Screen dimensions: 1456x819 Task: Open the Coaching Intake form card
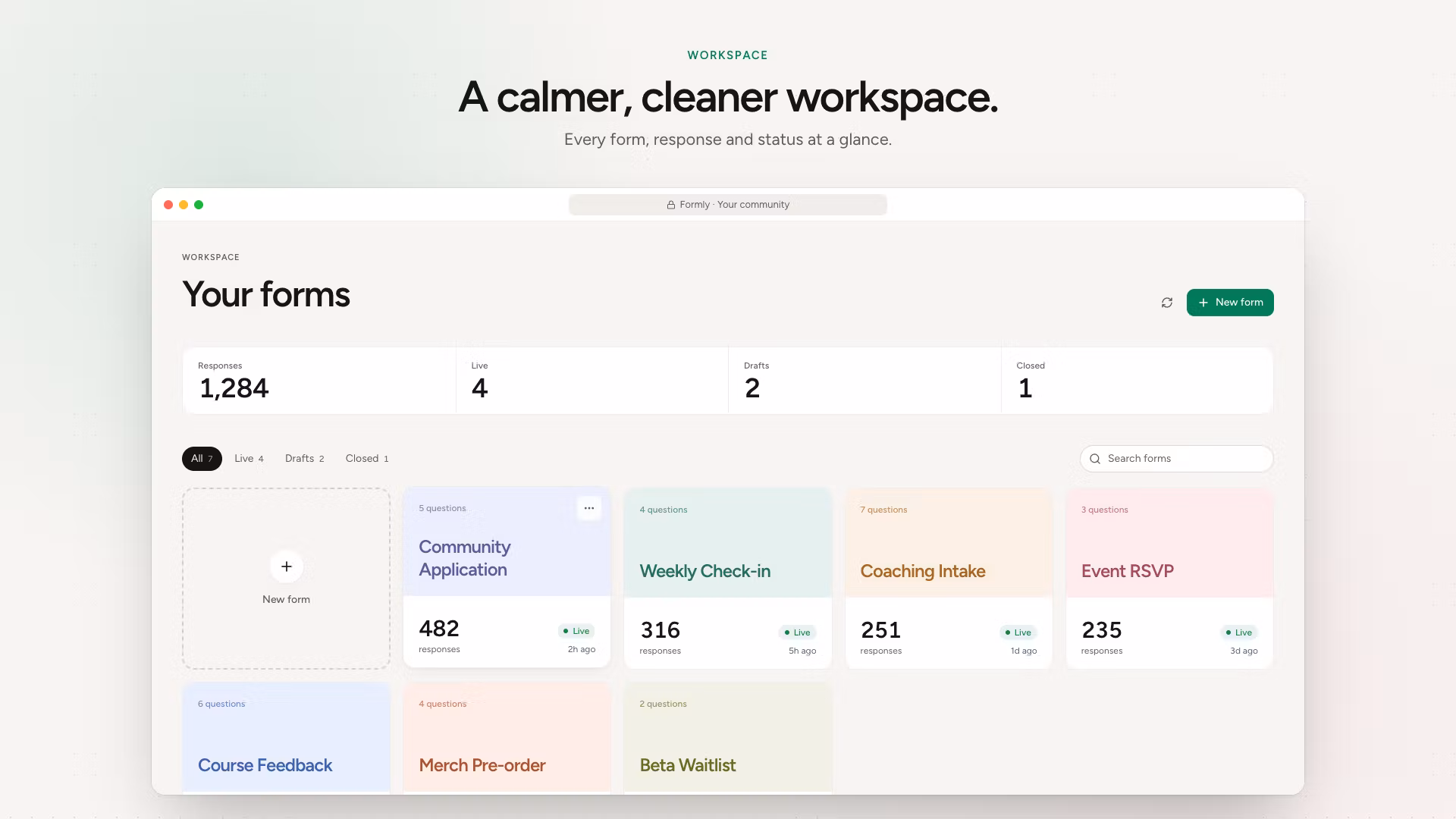click(949, 579)
